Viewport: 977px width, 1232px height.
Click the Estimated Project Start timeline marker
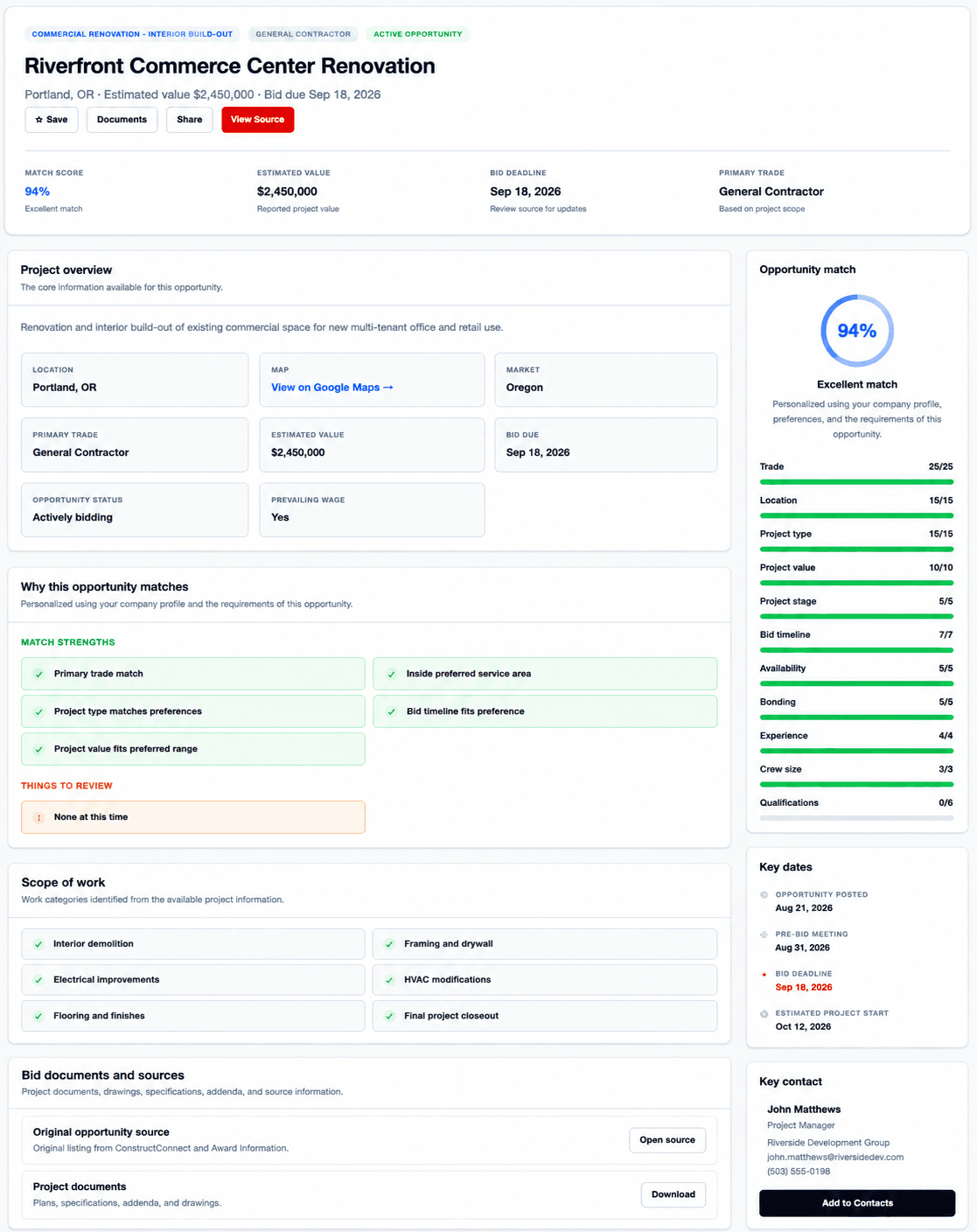pyautogui.click(x=764, y=1013)
